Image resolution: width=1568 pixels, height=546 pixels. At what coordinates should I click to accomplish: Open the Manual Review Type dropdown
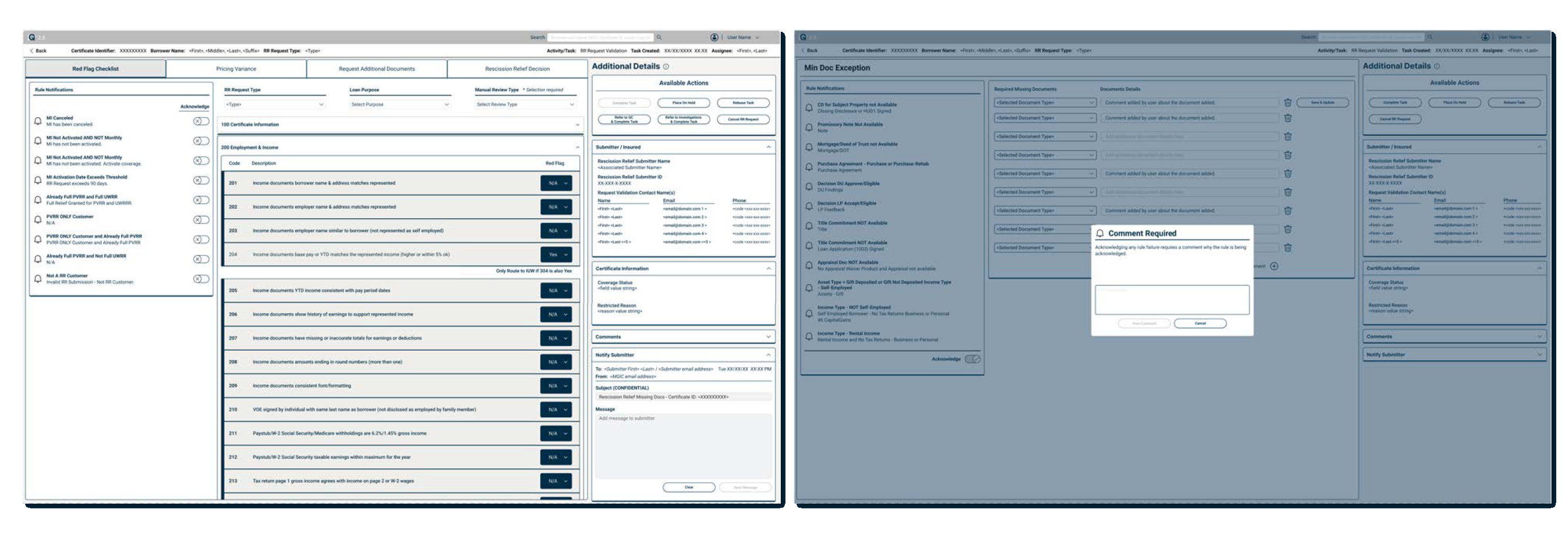[525, 105]
